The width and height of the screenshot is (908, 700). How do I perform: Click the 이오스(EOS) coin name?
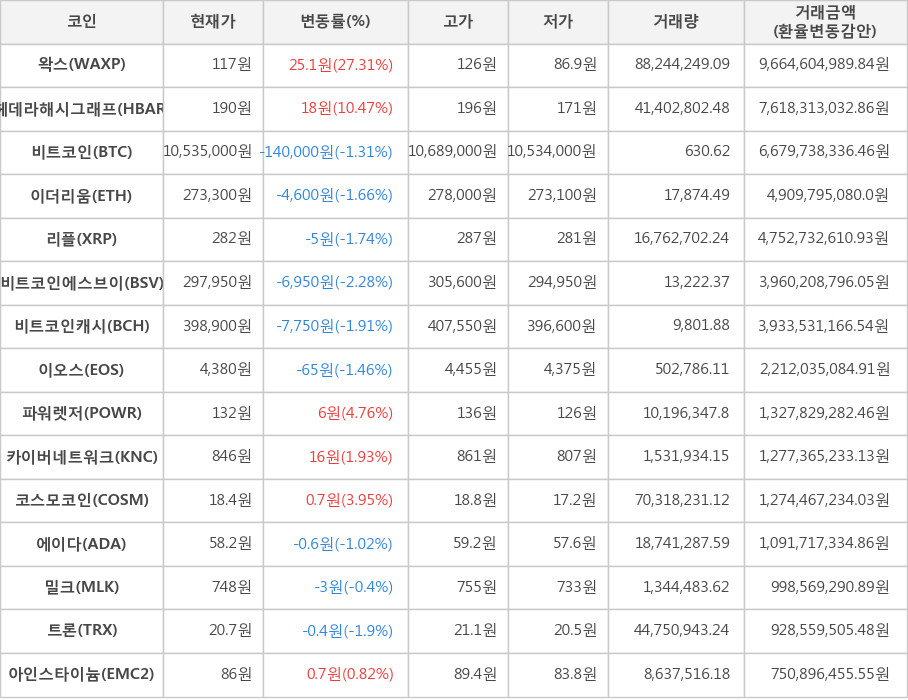(x=82, y=370)
